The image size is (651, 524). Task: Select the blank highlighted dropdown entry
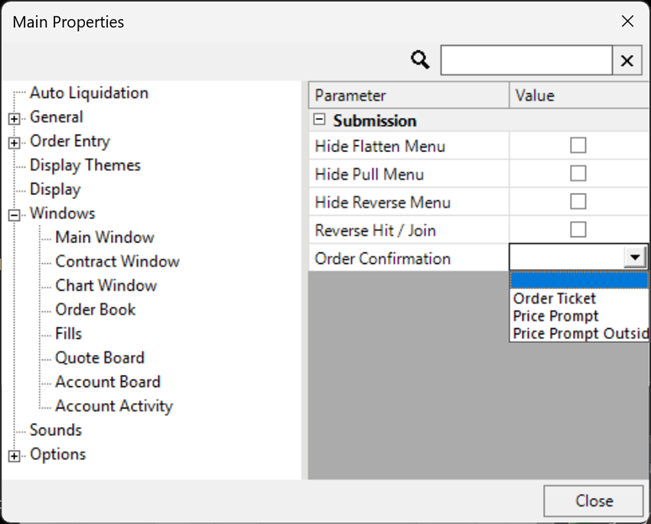pos(578,280)
